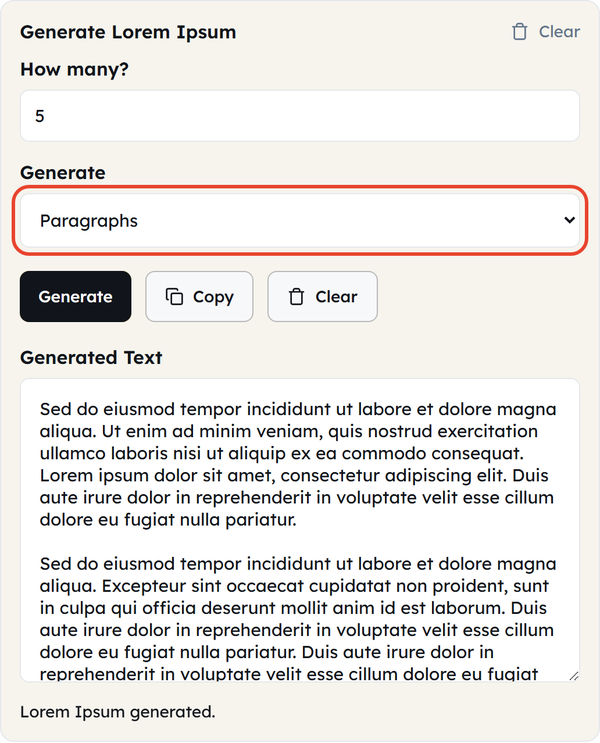The image size is (600, 743).
Task: Open the Paragraphs dropdown
Action: coord(300,220)
